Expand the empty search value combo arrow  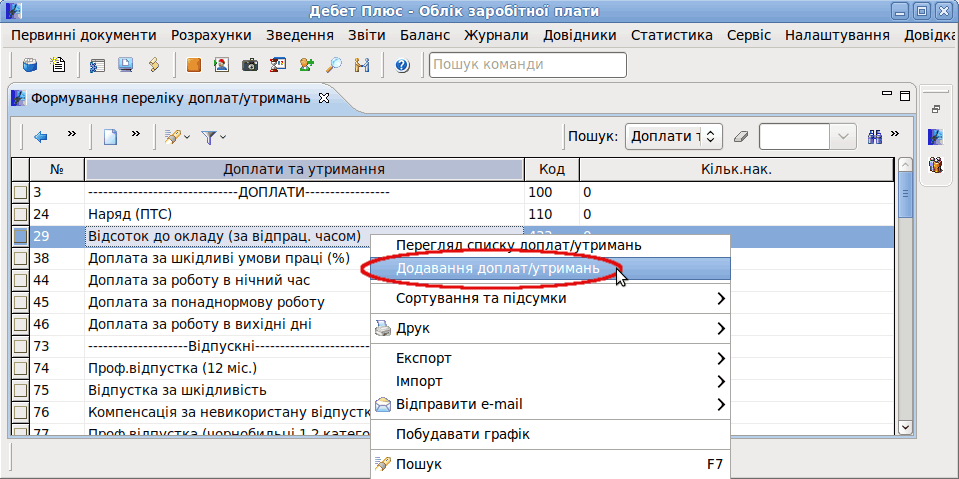tap(843, 137)
